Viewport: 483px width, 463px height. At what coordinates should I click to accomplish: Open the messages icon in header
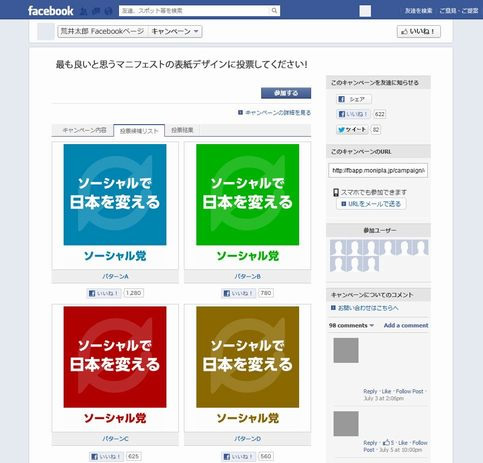96,11
